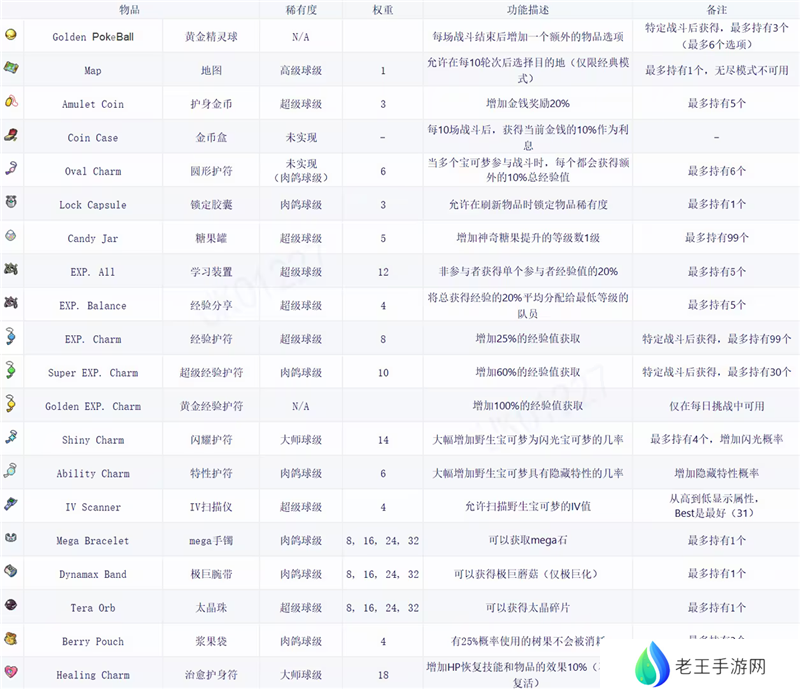800x689 pixels.
Task: Click the Map item icon
Action: 10,68
